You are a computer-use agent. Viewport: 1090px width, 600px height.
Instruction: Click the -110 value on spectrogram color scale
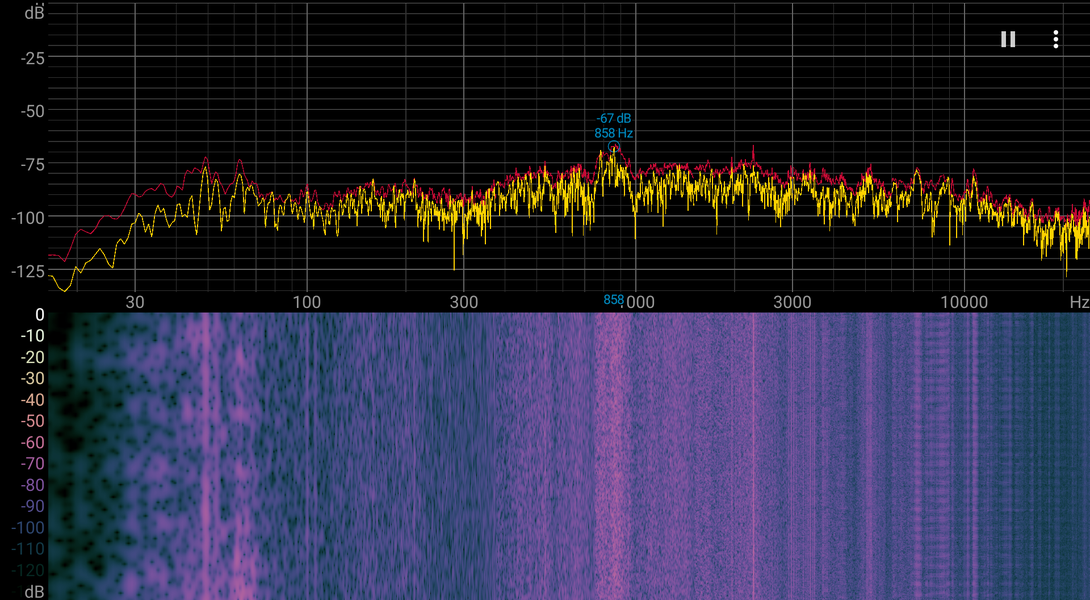click(28, 549)
